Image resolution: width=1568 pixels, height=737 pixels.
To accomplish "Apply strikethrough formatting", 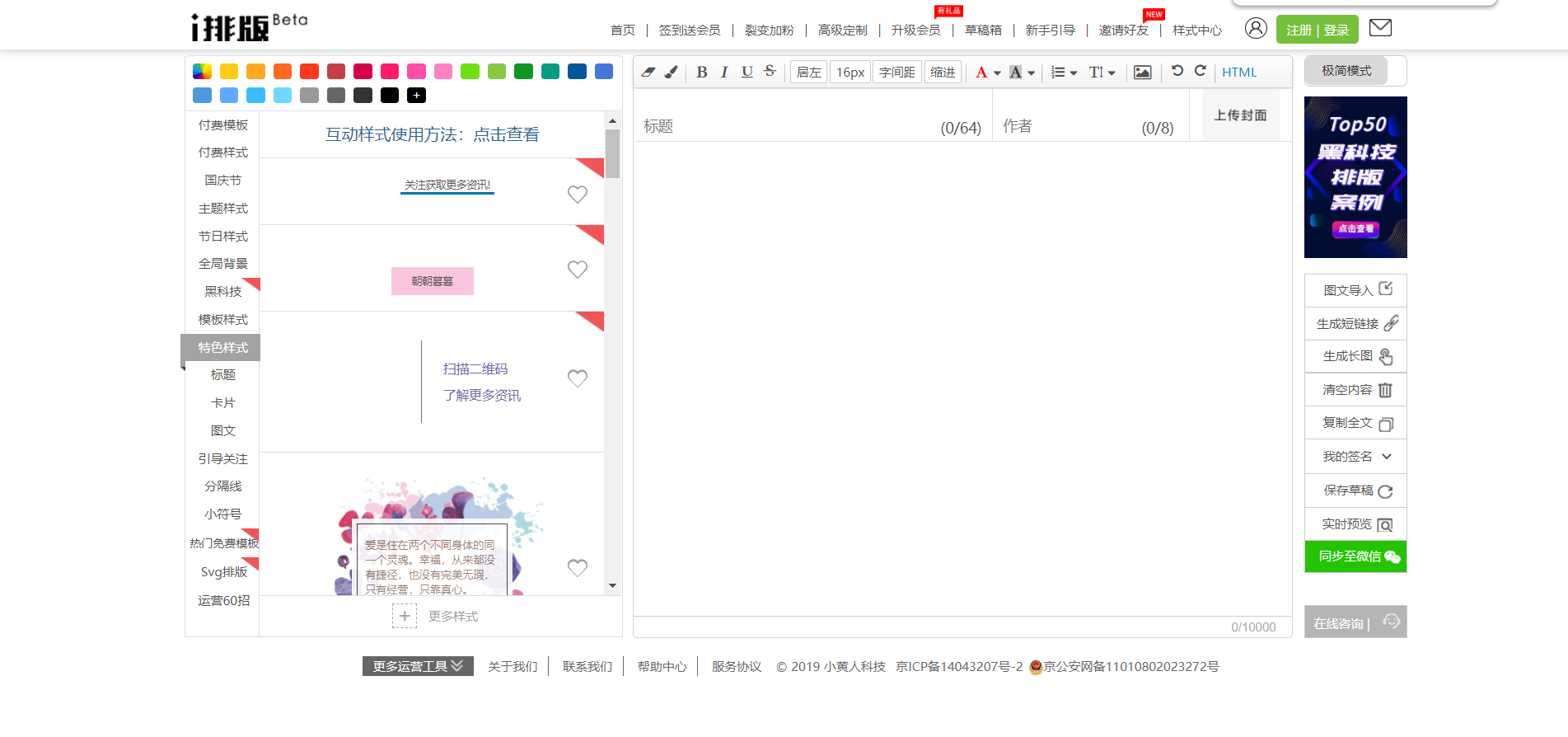I will [770, 72].
